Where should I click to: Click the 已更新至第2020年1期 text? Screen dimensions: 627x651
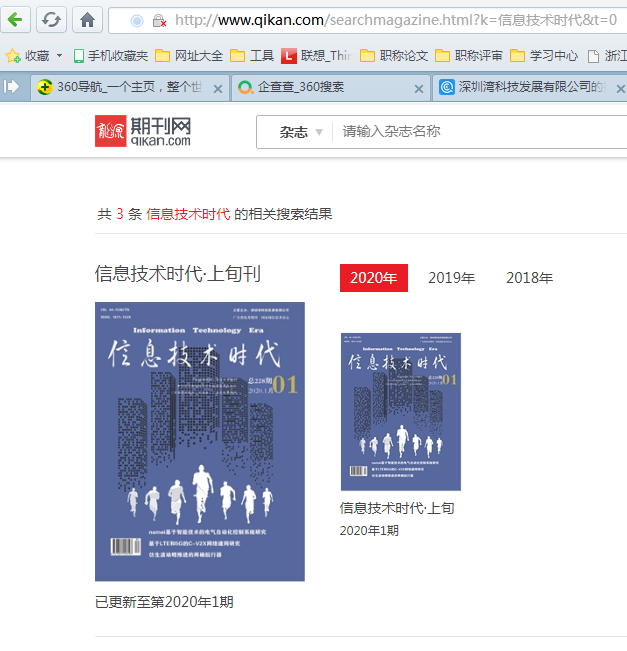[164, 602]
